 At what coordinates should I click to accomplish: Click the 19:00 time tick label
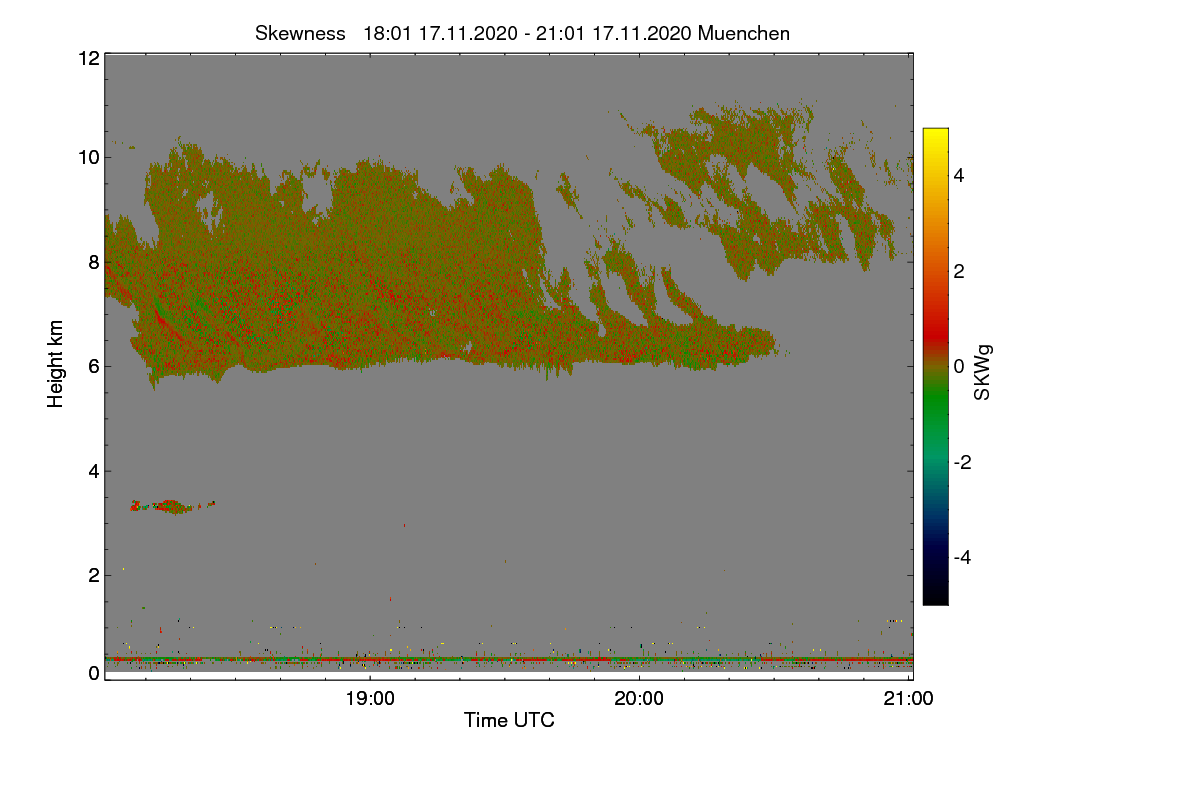pos(370,699)
